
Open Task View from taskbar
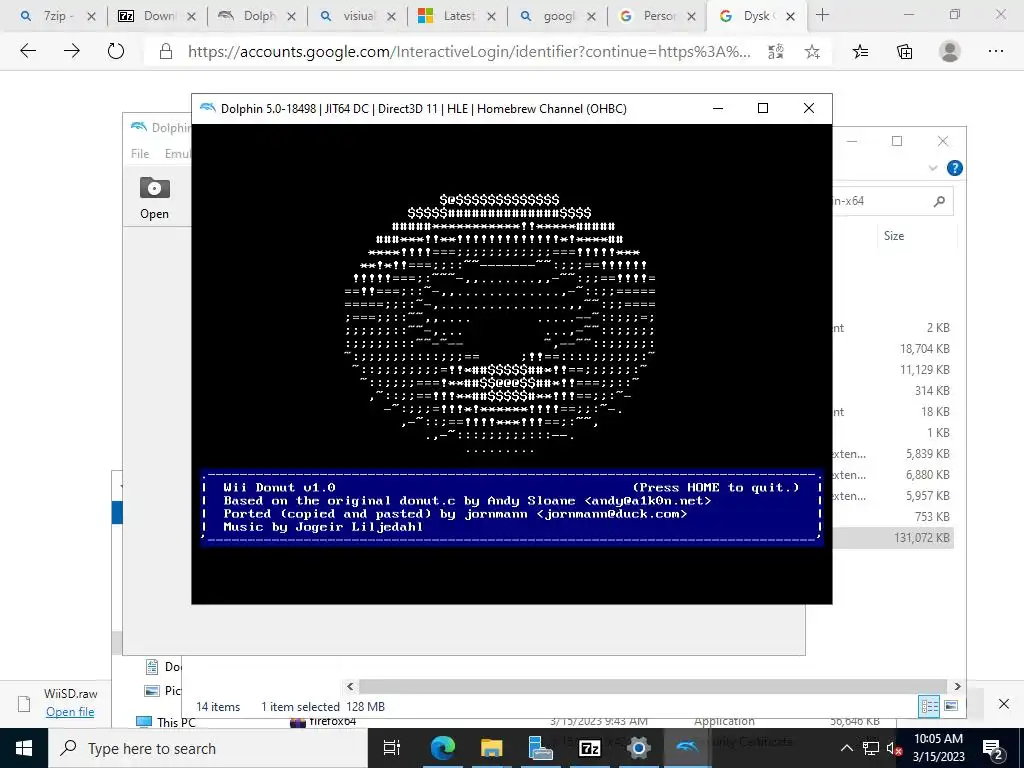(391, 748)
